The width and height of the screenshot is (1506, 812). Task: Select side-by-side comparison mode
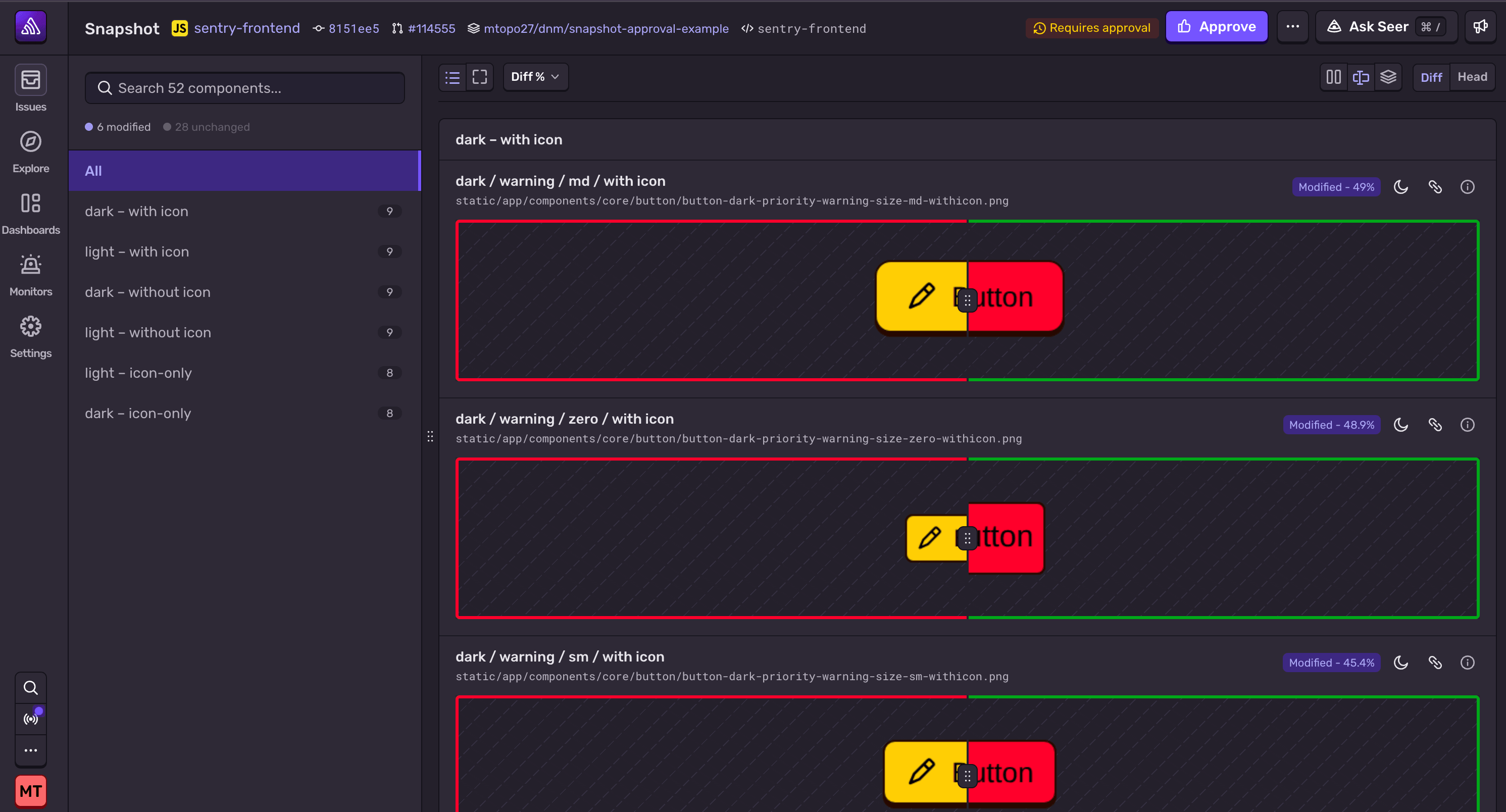coord(1334,77)
